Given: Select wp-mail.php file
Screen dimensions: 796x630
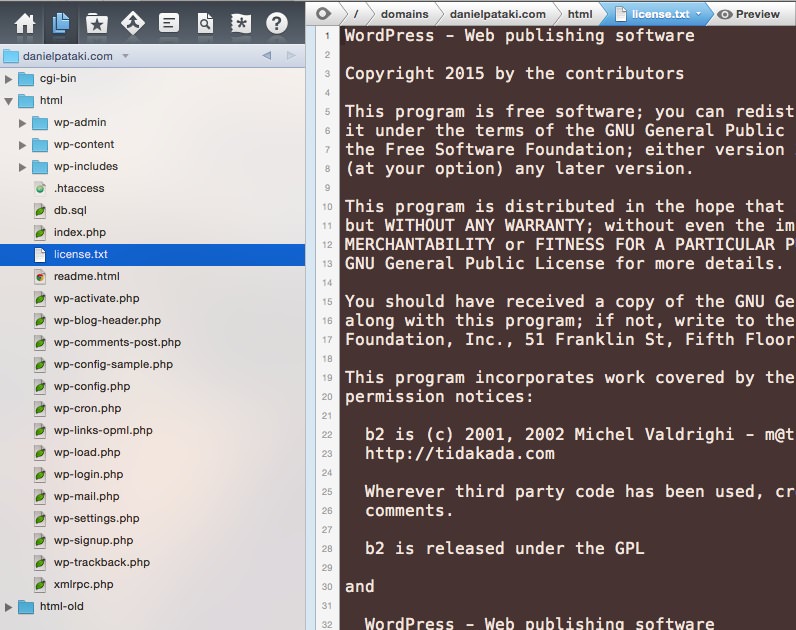Looking at the screenshot, I should [x=152, y=496].
